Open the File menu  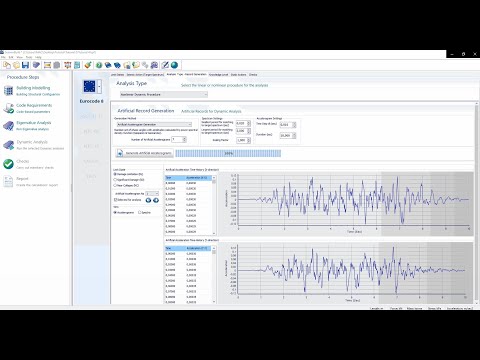3,57
